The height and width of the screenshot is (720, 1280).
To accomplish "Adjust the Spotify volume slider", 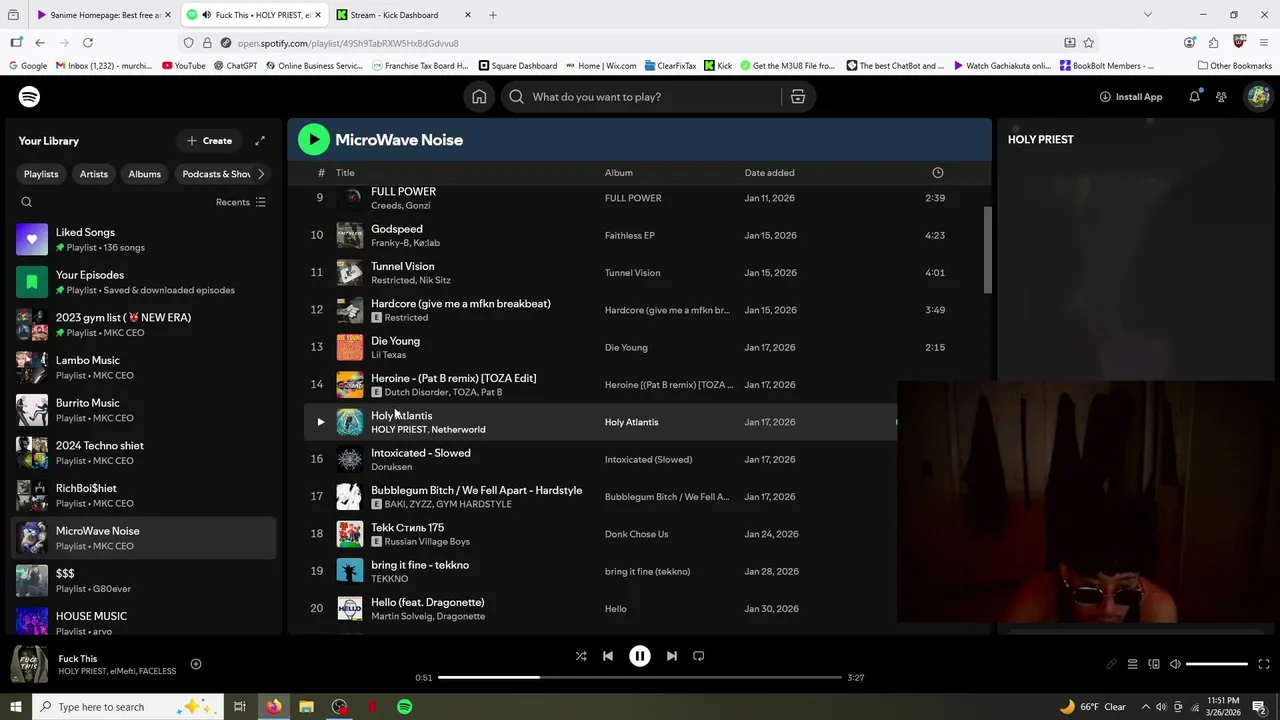I will [x=1217, y=664].
